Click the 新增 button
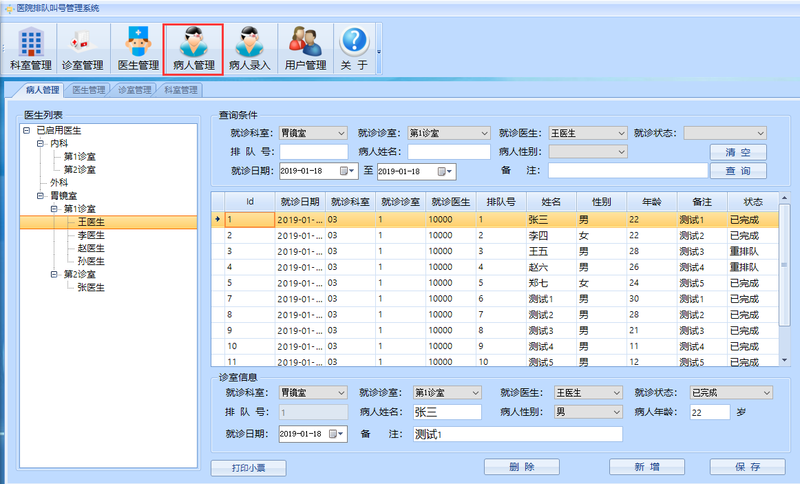The width and height of the screenshot is (800, 484). (x=647, y=467)
